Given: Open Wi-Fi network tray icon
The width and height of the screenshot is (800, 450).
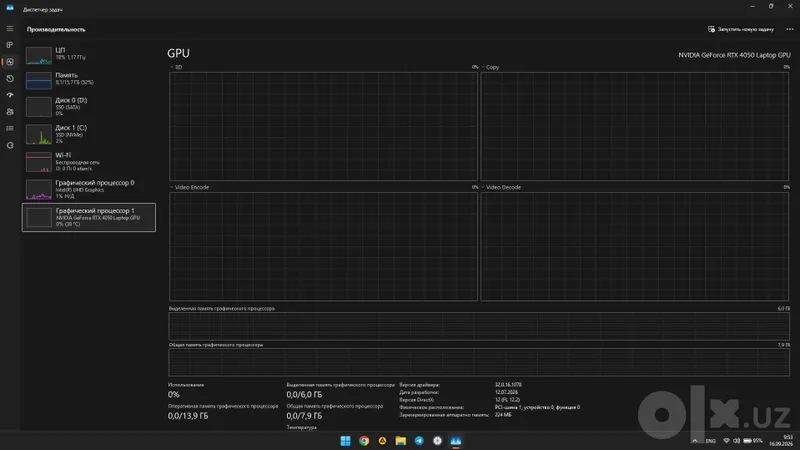Looking at the screenshot, I should click(x=727, y=441).
